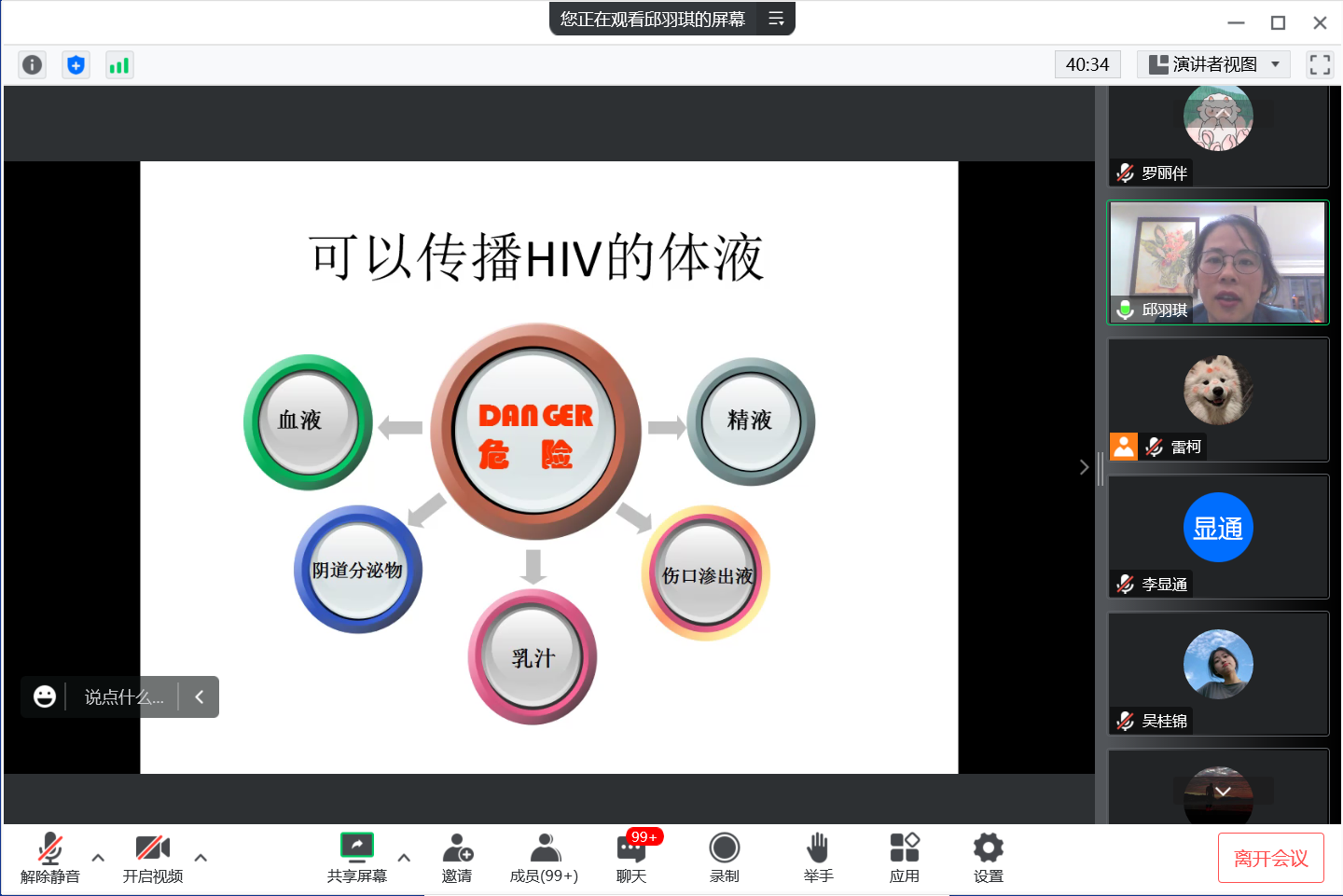Open the 演讲者视图 view dropdown
The image size is (1343, 896).
pos(1213,64)
